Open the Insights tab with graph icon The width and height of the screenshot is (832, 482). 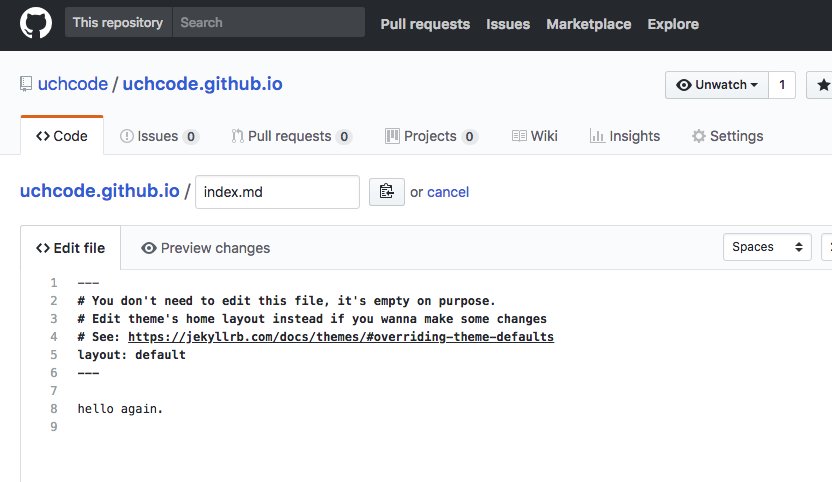tap(625, 136)
